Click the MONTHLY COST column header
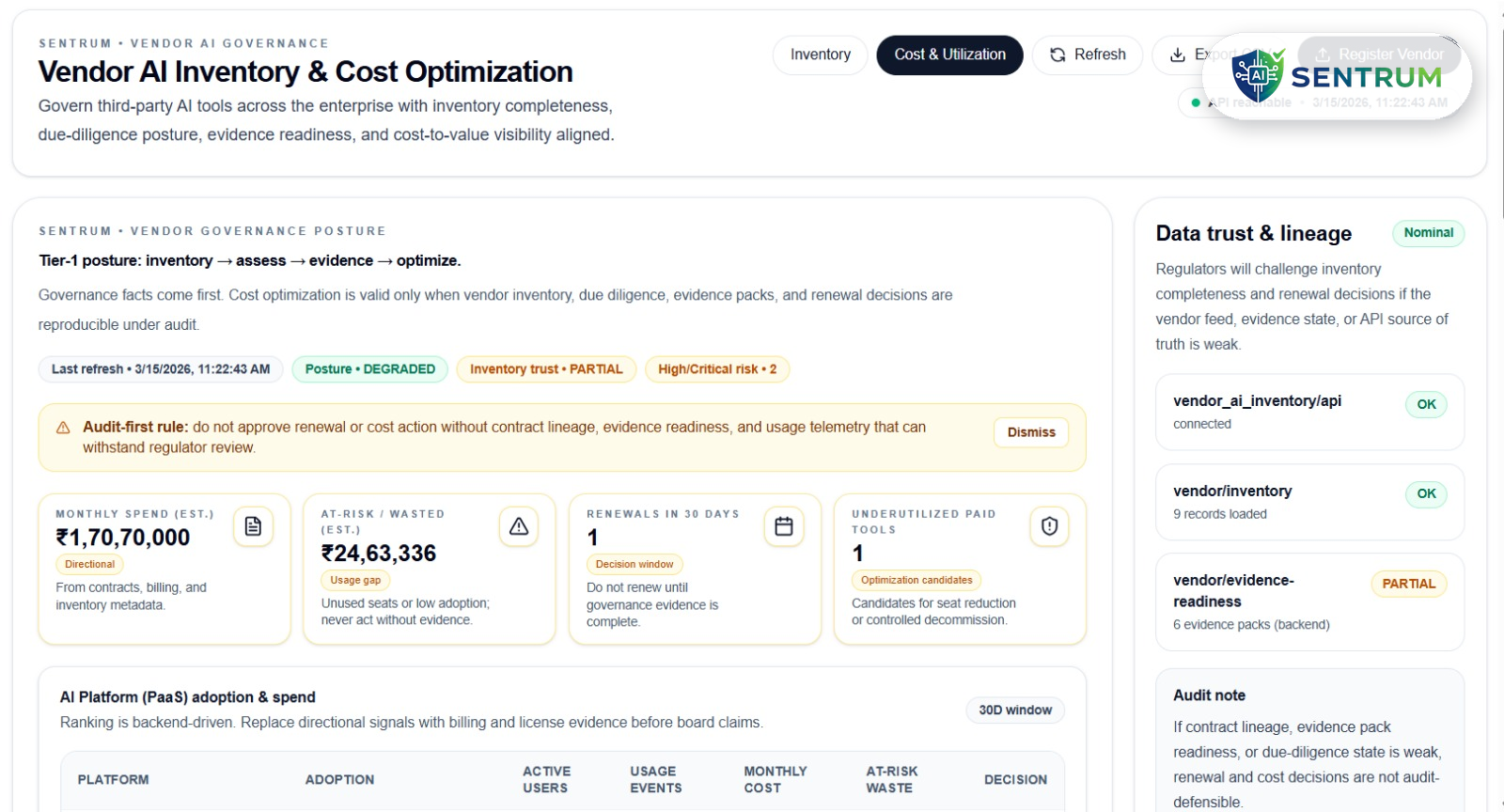Viewport: 1504px width, 812px height. pos(775,780)
